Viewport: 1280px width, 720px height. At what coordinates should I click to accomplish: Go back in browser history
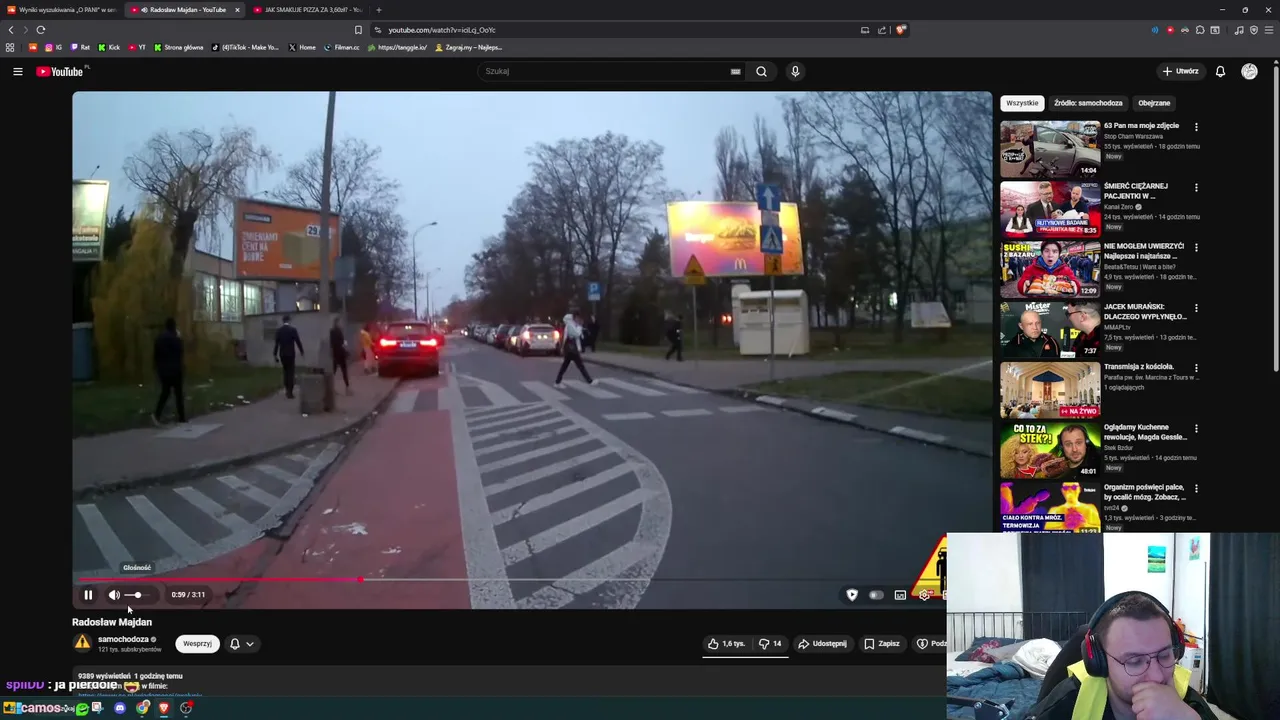pyautogui.click(x=11, y=30)
